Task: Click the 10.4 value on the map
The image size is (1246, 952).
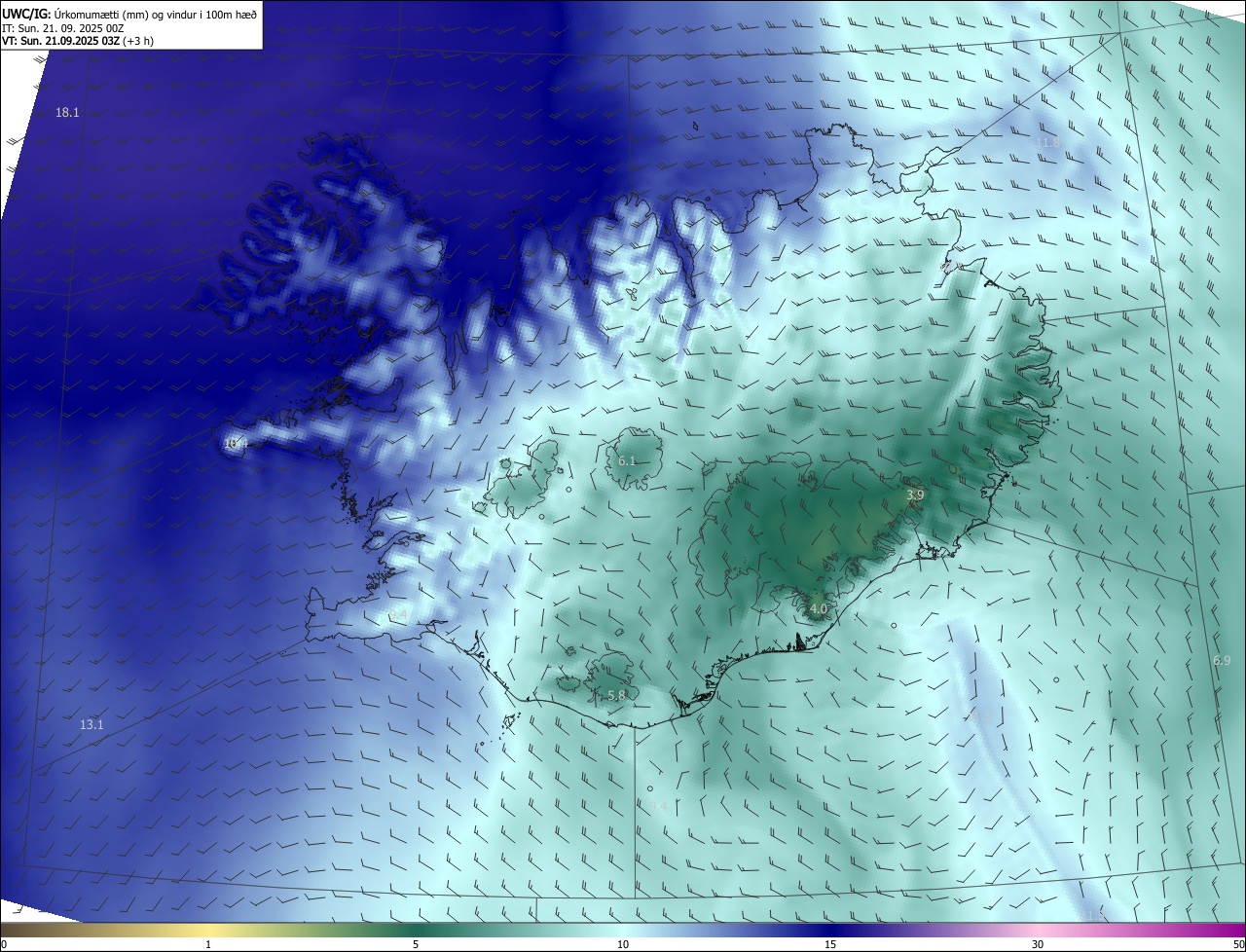Action: click(x=237, y=444)
